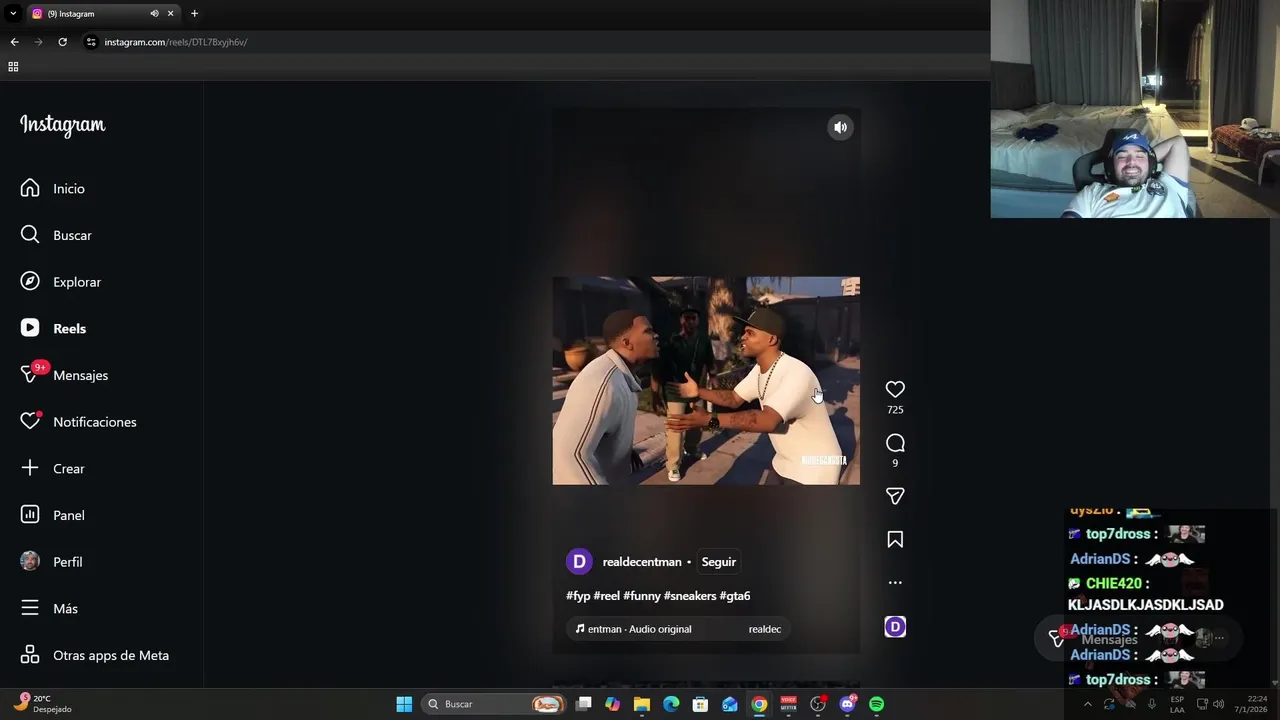The image size is (1280, 720).
Task: Open the purple D audio thumbnail
Action: [x=895, y=627]
